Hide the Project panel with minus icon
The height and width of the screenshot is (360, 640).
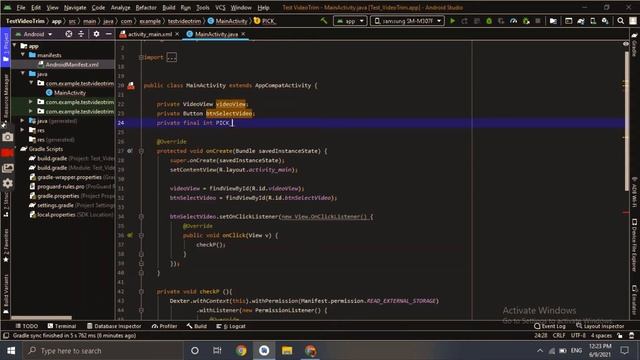pyautogui.click(x=109, y=34)
